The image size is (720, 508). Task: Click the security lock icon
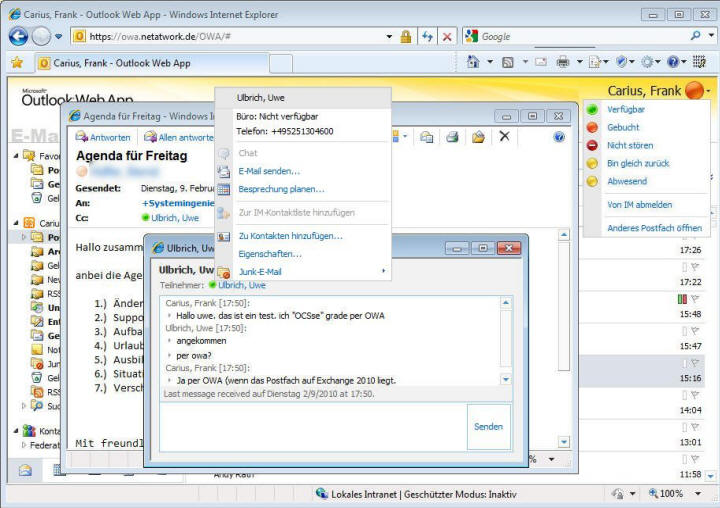tap(405, 36)
